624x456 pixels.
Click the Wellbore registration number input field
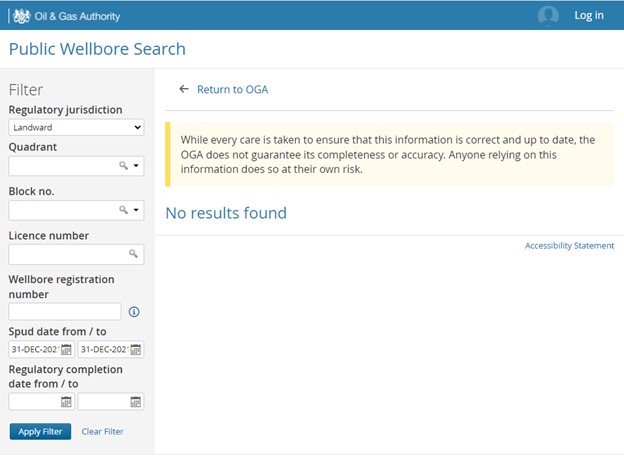pyautogui.click(x=64, y=312)
